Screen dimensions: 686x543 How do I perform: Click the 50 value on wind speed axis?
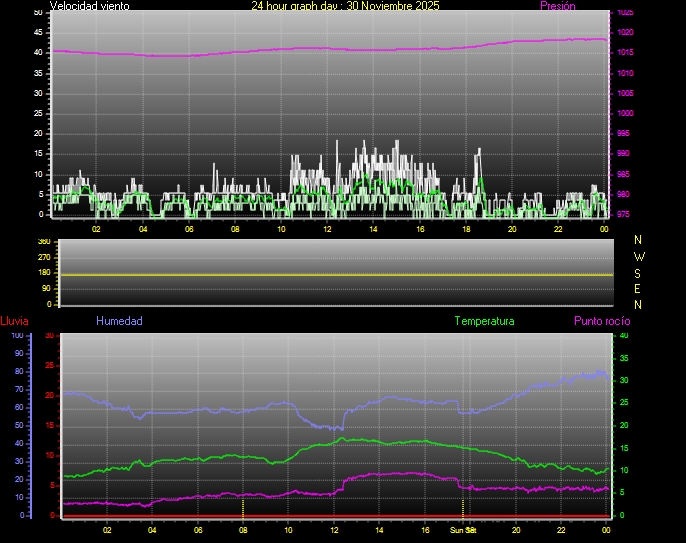point(38,12)
